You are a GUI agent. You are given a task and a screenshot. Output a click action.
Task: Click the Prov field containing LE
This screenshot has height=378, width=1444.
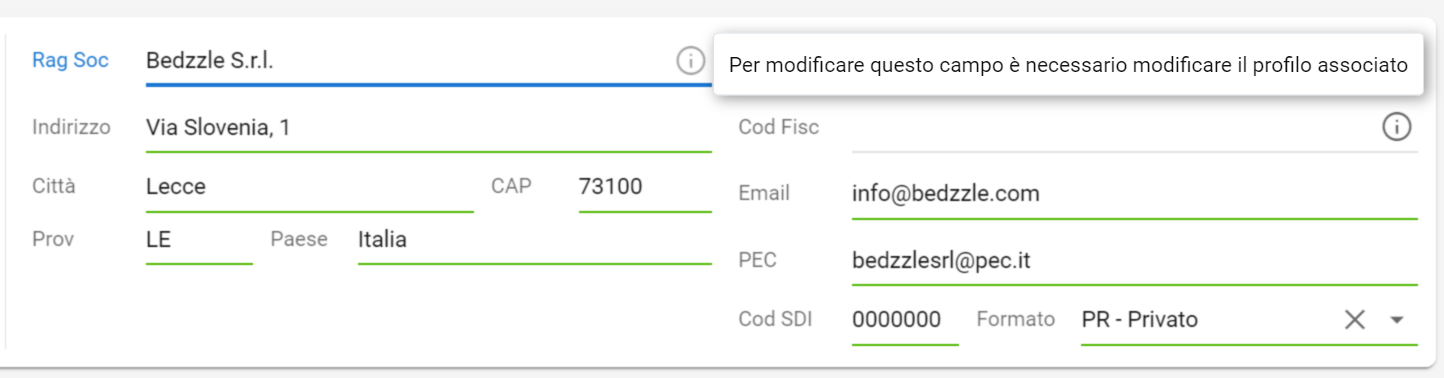[x=199, y=240]
